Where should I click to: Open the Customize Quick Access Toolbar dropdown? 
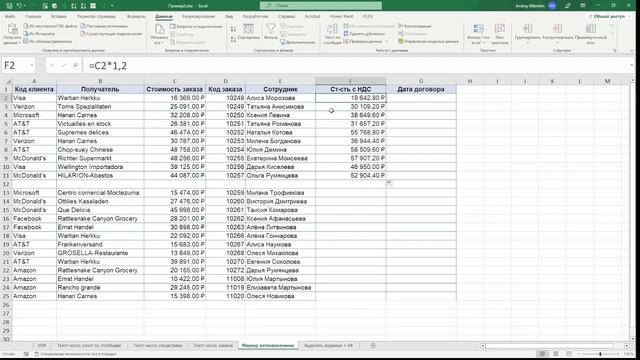click(x=112, y=6)
